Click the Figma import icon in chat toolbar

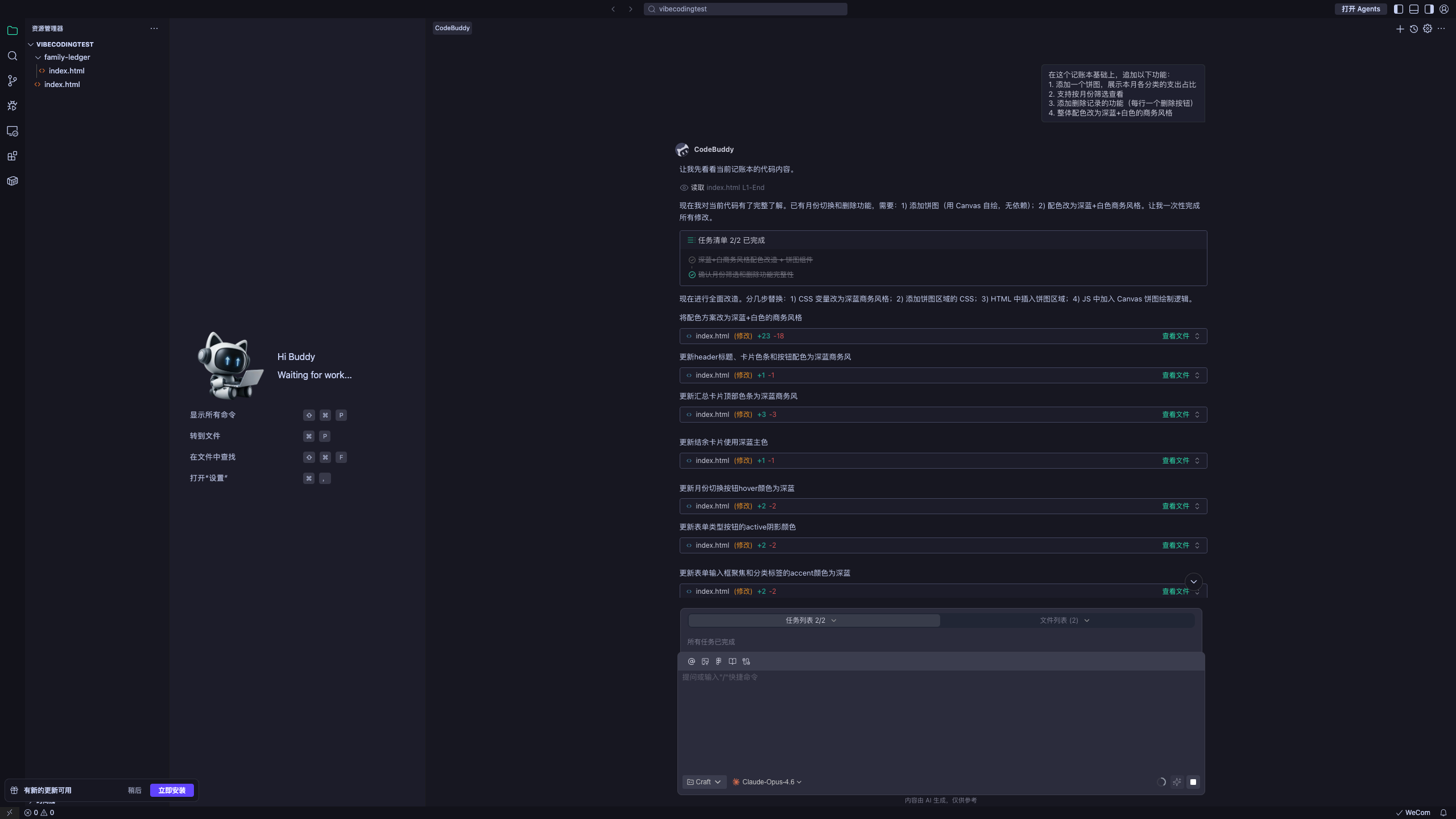[x=719, y=661]
